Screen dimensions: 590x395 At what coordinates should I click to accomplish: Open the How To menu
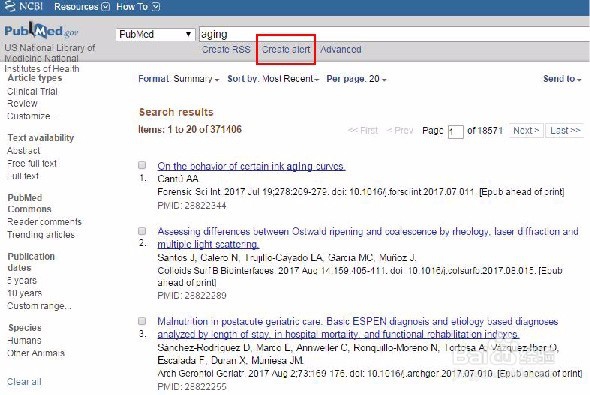click(138, 6)
